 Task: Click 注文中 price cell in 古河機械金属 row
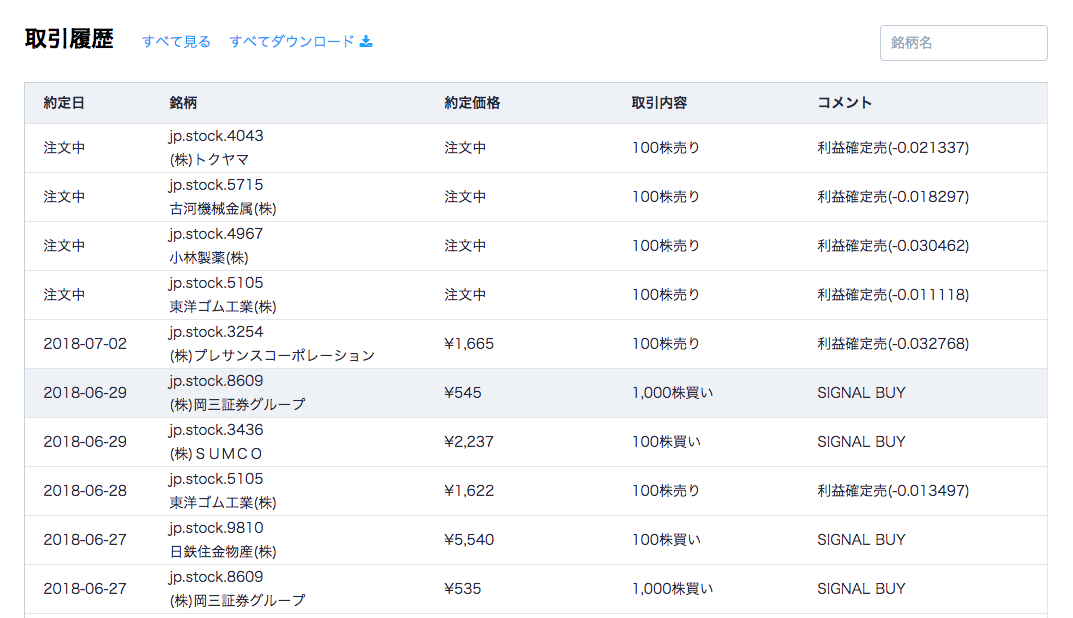465,197
